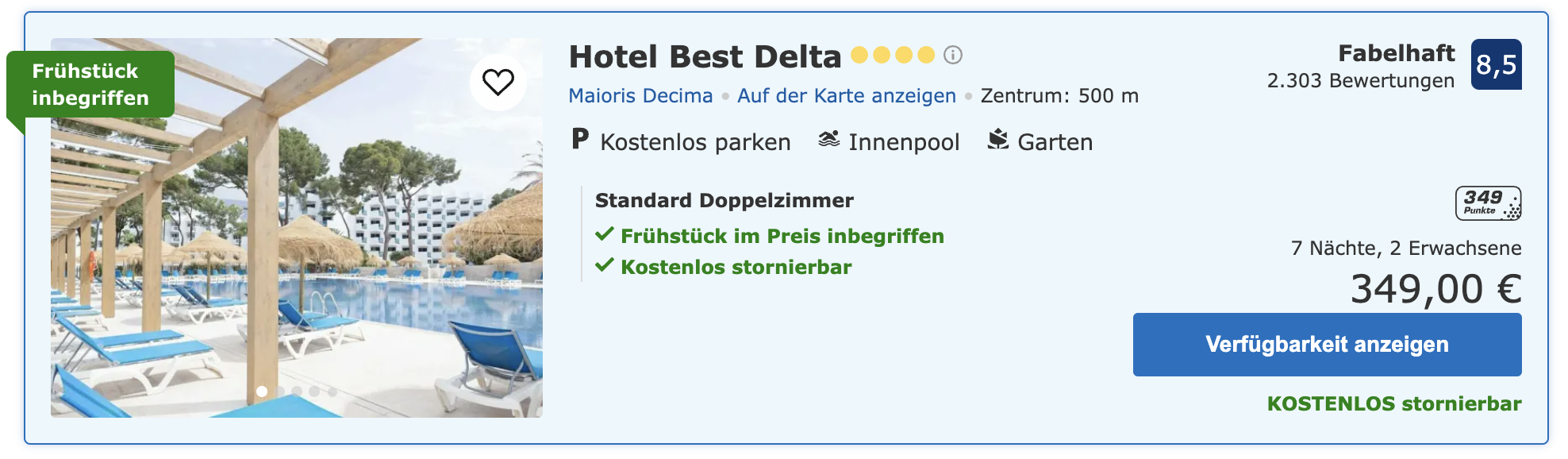
Task: Select the first image carousel dot
Action: 262,391
